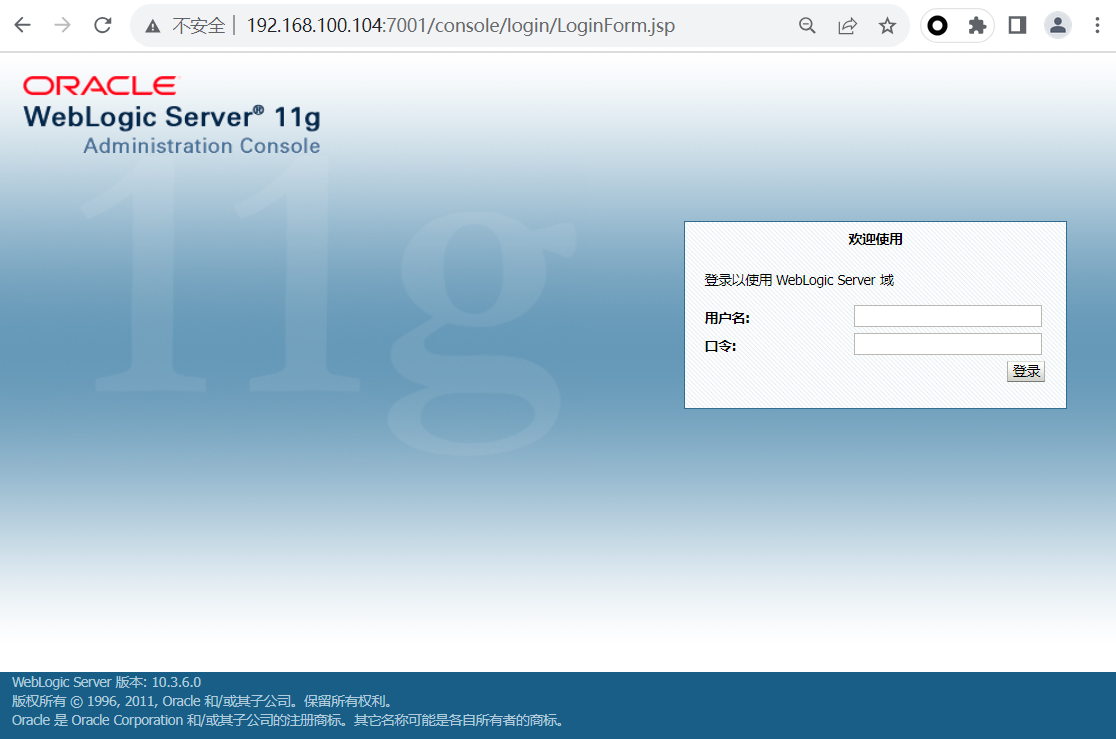Click the red Oracle logo
Screen dimensions: 1116x739
[99, 86]
